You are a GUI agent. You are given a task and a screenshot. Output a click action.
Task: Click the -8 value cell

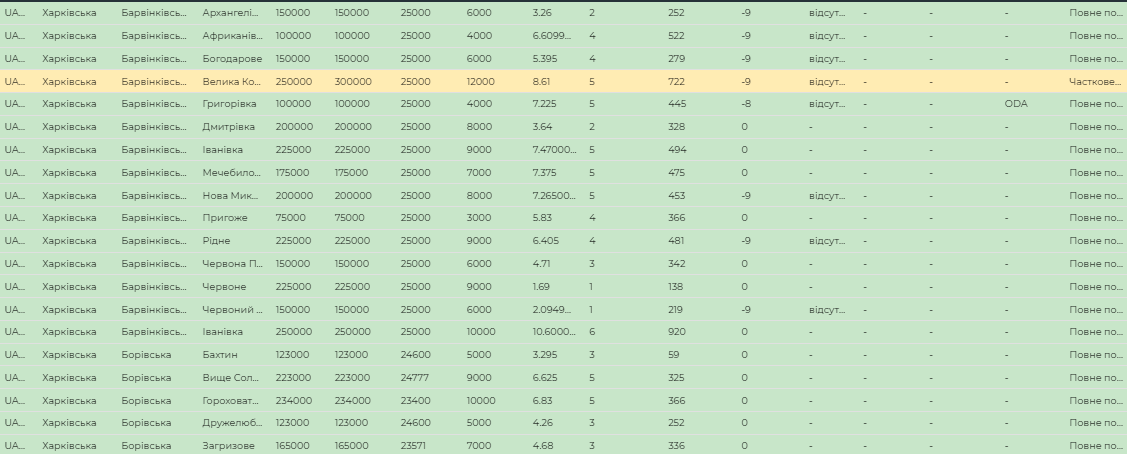pyautogui.click(x=746, y=104)
